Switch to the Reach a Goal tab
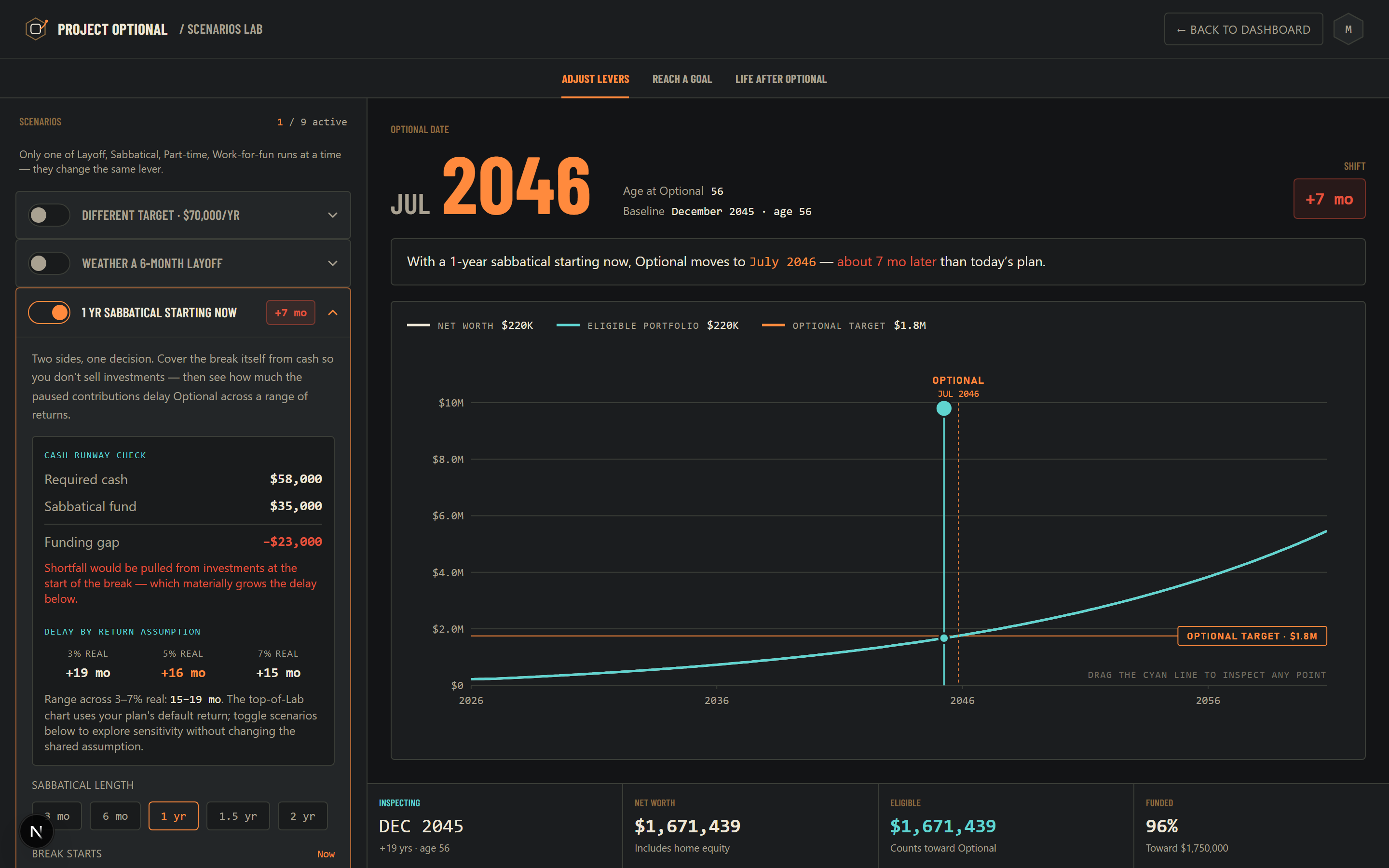Image resolution: width=1389 pixels, height=868 pixels. coord(682,79)
